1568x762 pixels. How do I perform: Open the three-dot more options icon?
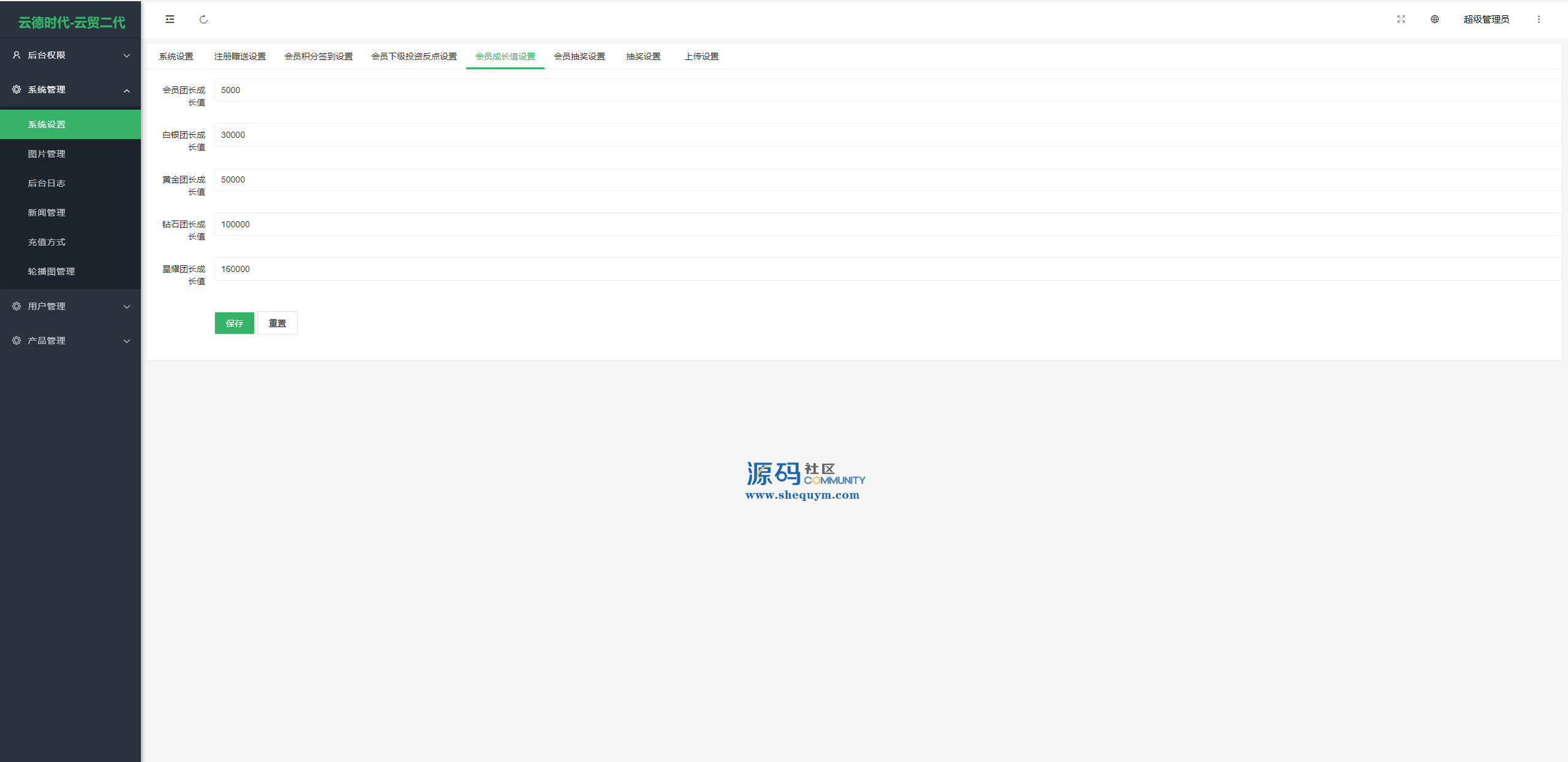coord(1539,20)
